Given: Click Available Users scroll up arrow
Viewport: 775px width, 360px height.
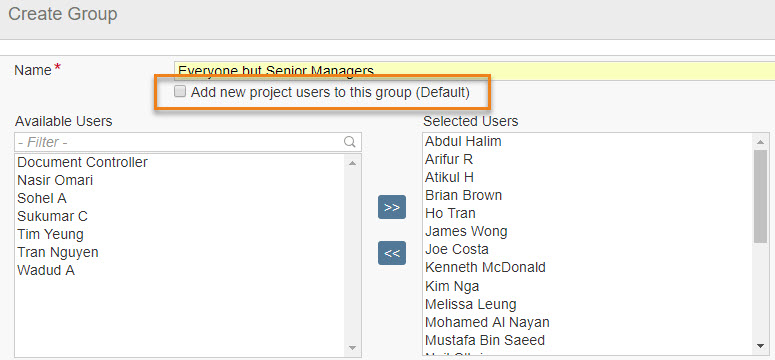Looking at the screenshot, I should tap(352, 163).
